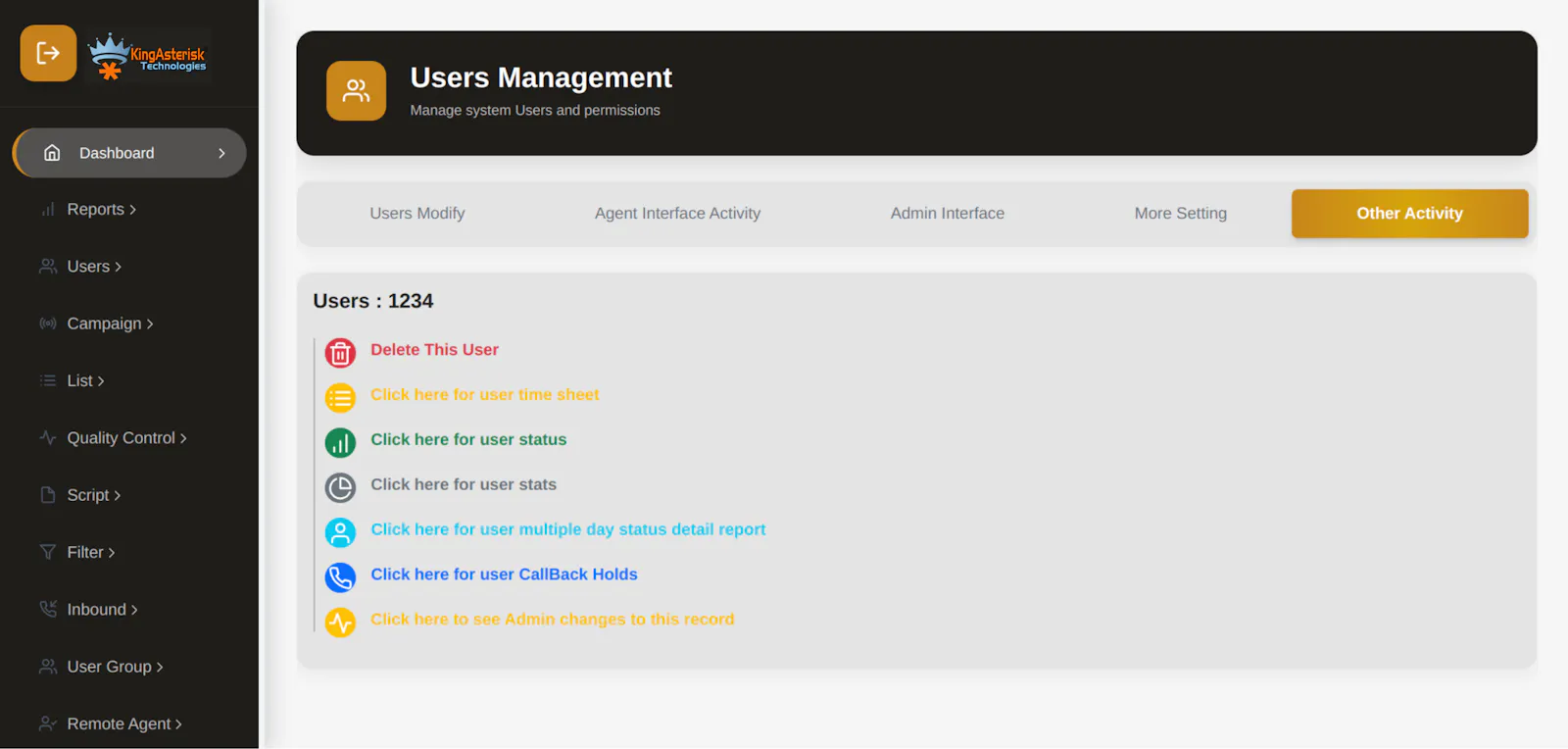Click the Reports bar chart icon
Screen dimensions: 1568x749
(48, 210)
